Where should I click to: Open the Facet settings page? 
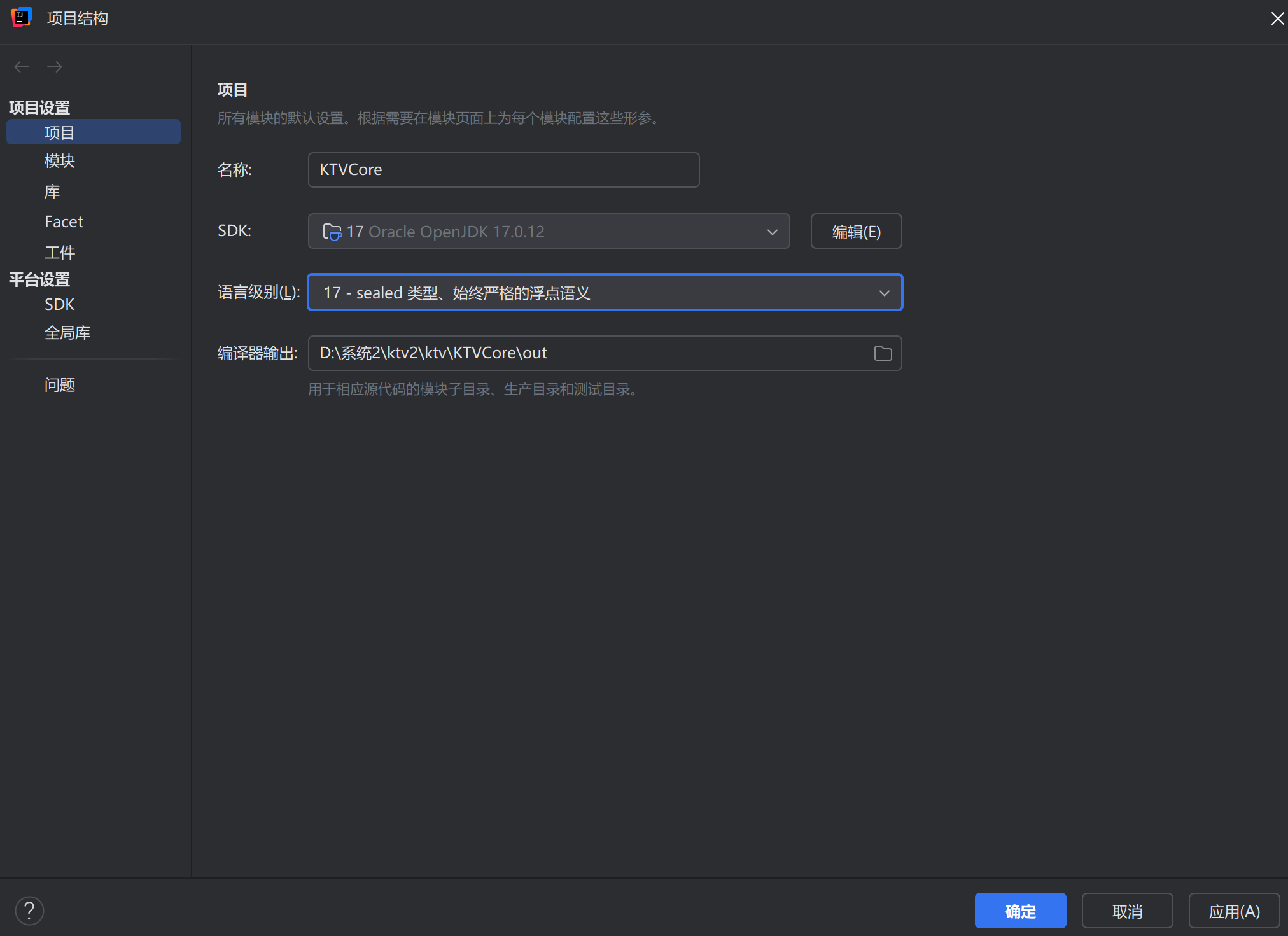64,222
